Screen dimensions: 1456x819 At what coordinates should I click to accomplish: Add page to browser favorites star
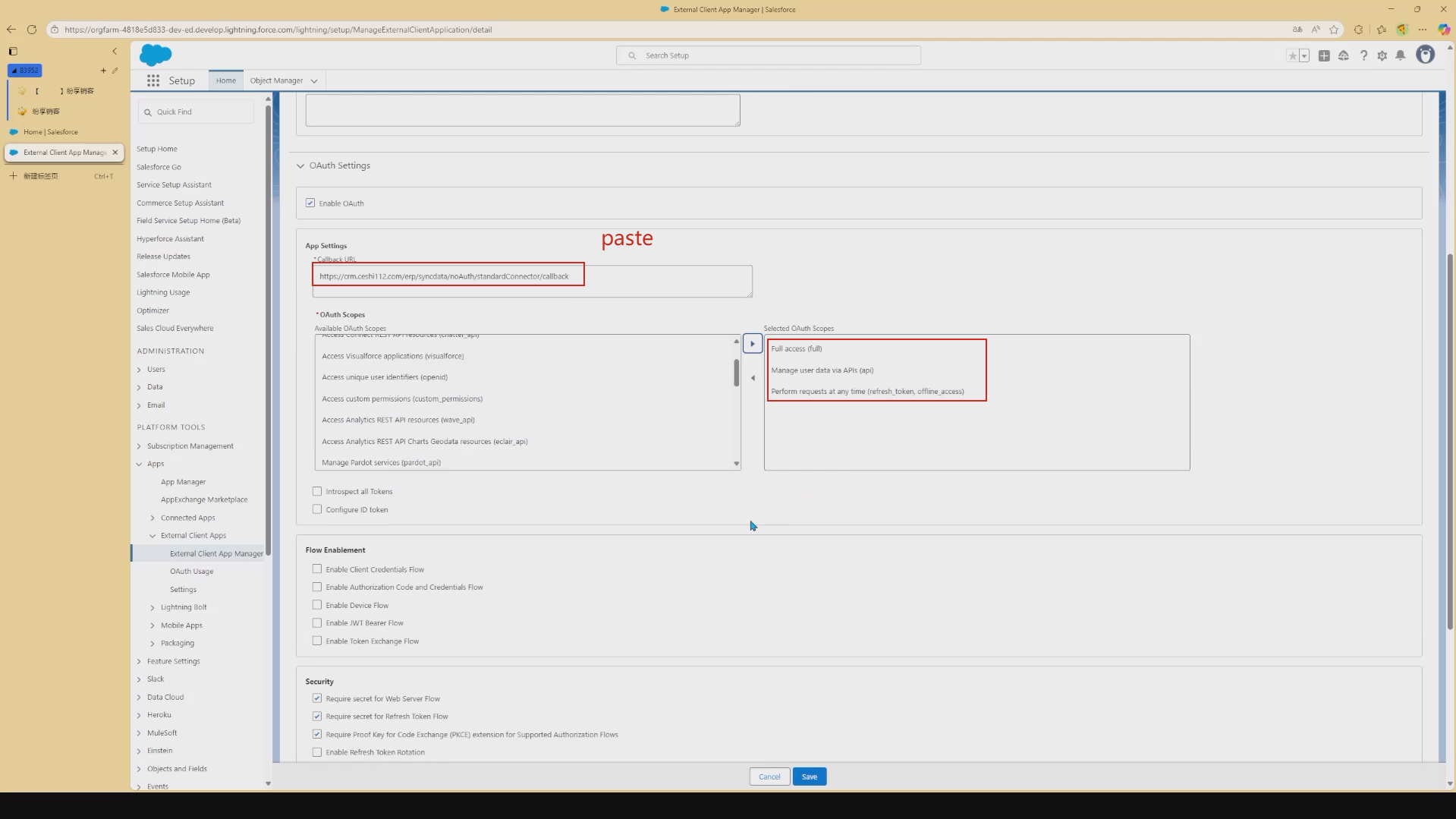pos(1334,30)
